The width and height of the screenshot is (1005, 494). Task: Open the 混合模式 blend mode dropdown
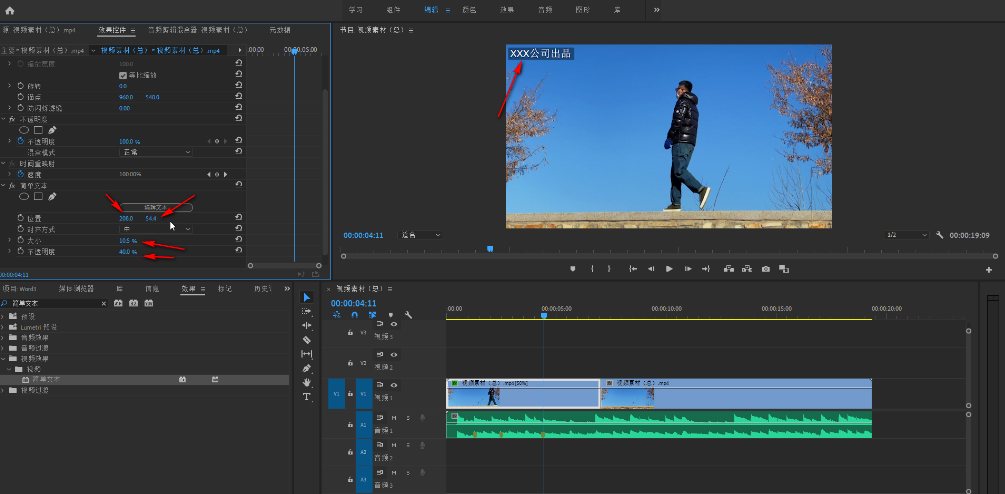tap(155, 152)
